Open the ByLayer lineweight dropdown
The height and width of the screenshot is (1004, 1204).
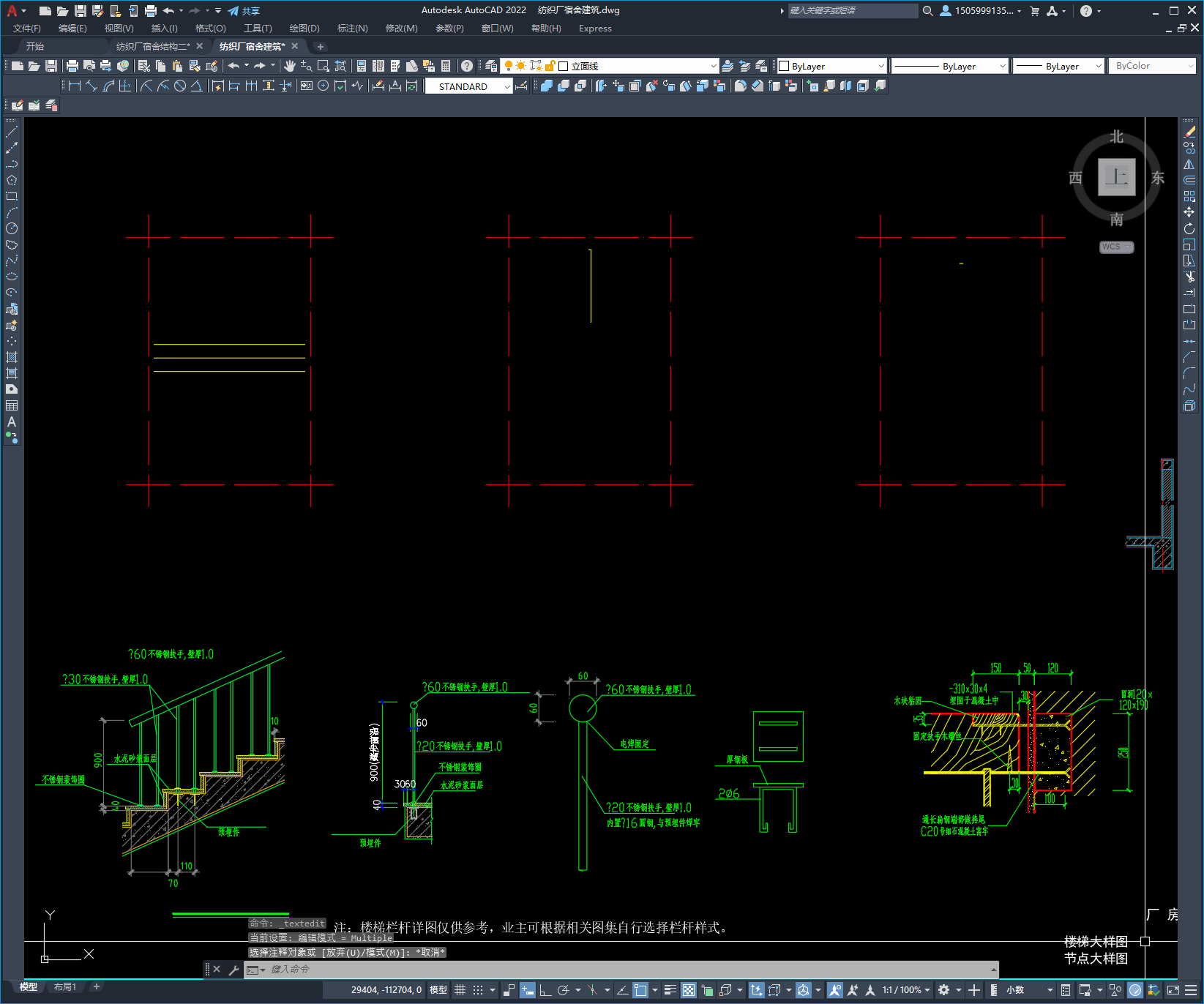[x=1058, y=66]
